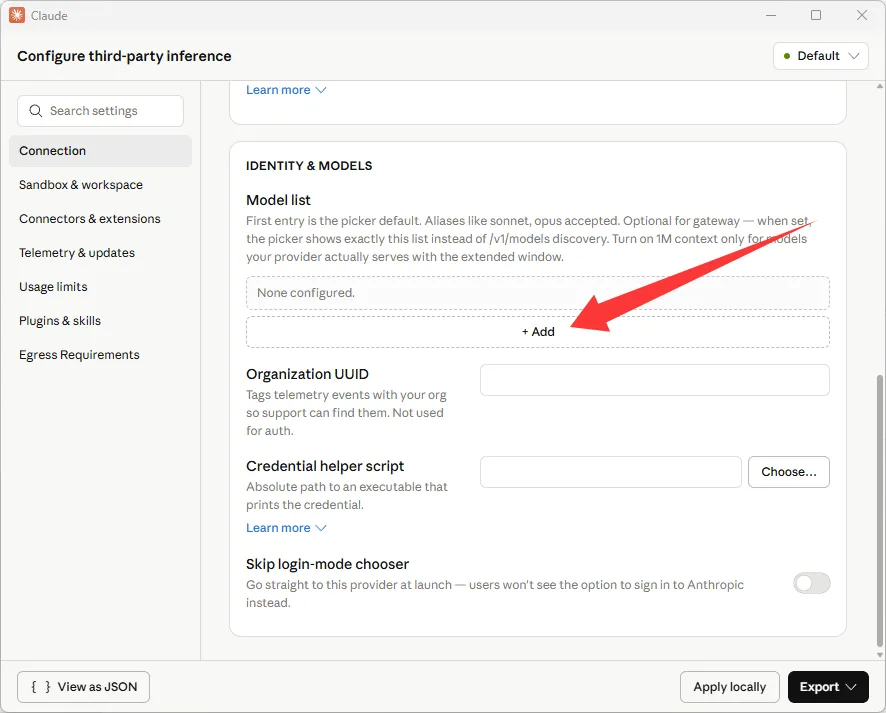886x713 pixels.
Task: Click into the Search settings field
Action: (101, 111)
